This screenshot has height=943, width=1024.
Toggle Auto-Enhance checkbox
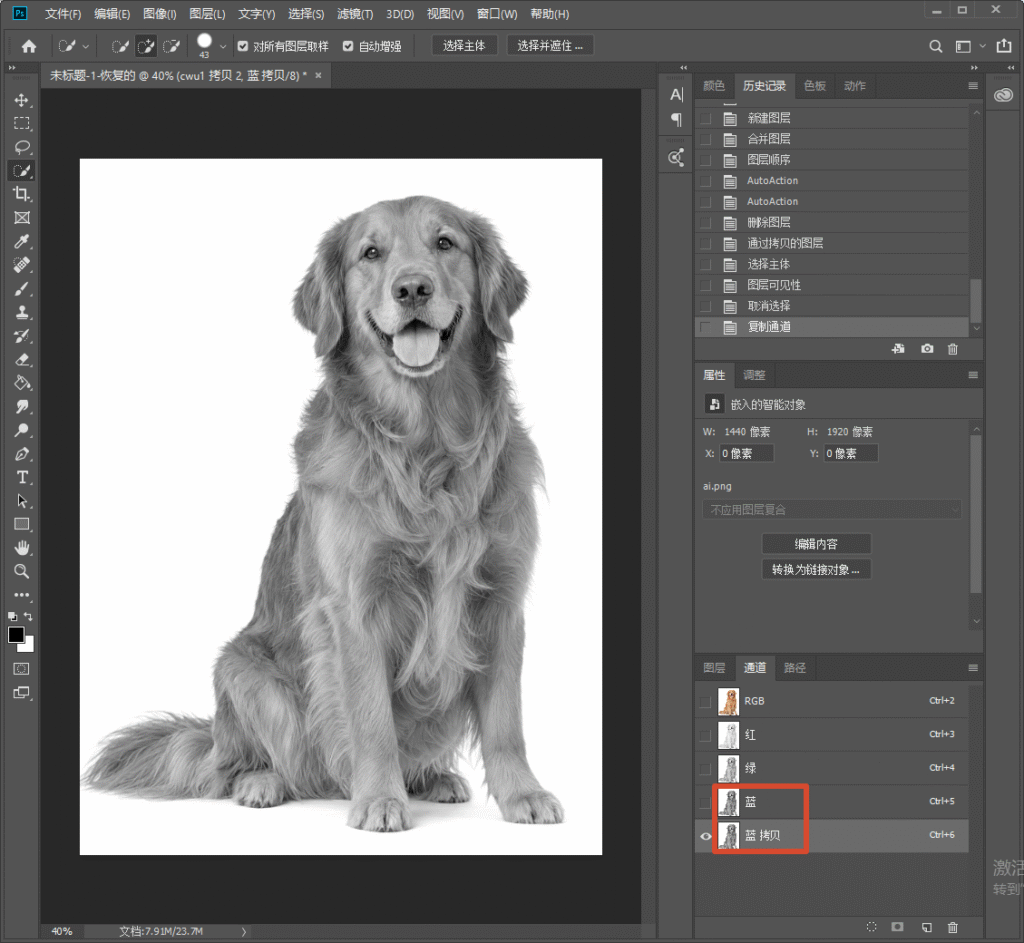click(348, 46)
